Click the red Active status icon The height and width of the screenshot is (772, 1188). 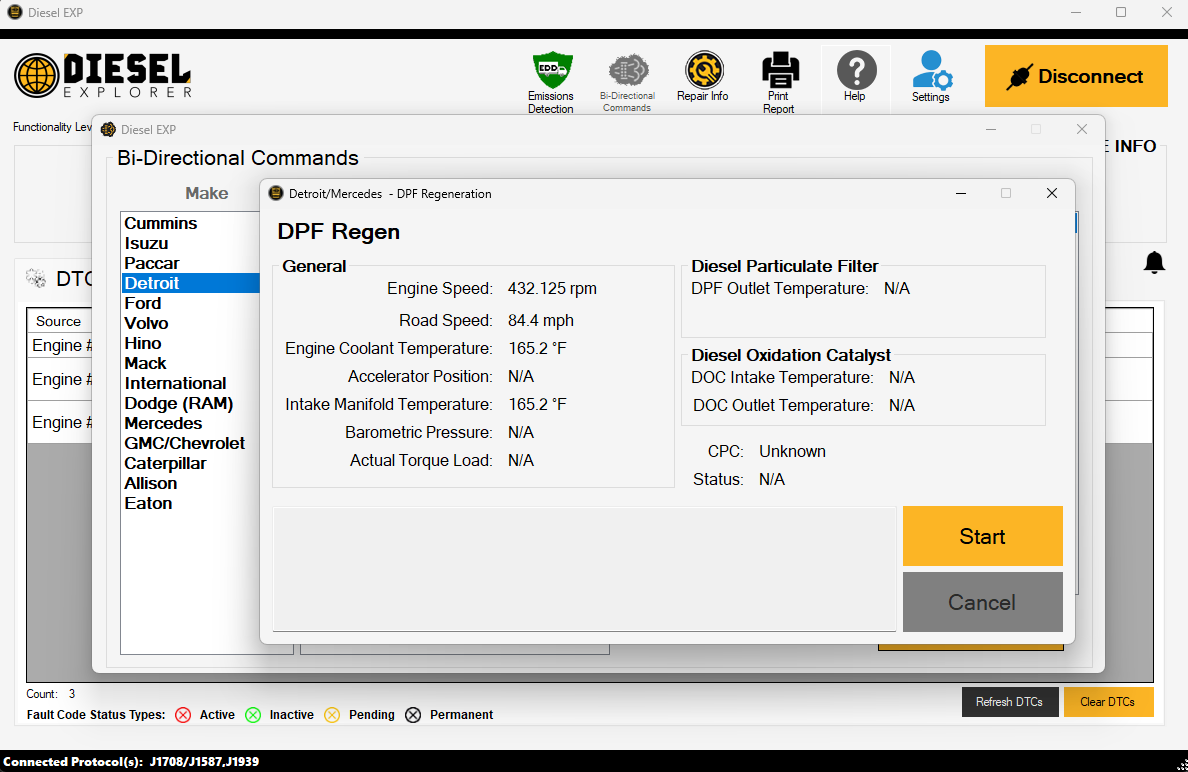183,715
